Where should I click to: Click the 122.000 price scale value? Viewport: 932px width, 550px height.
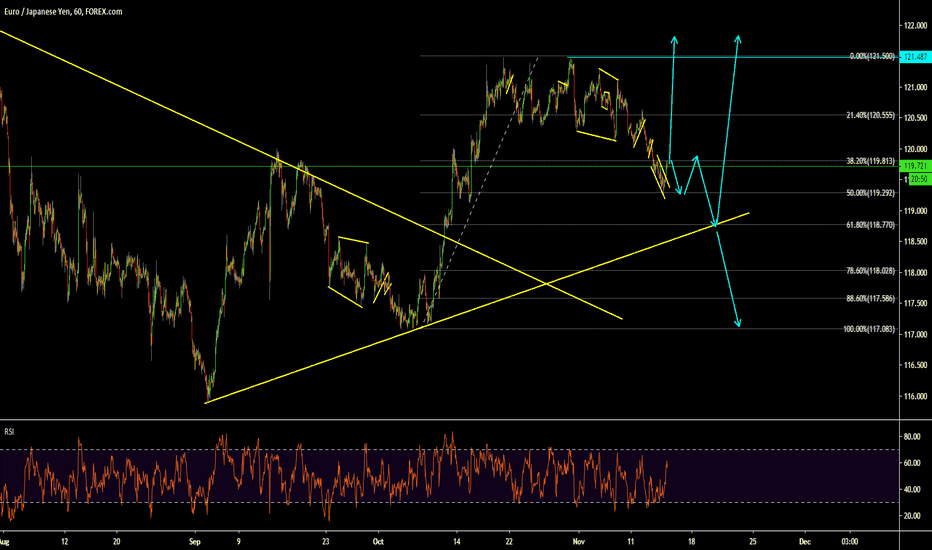915,26
